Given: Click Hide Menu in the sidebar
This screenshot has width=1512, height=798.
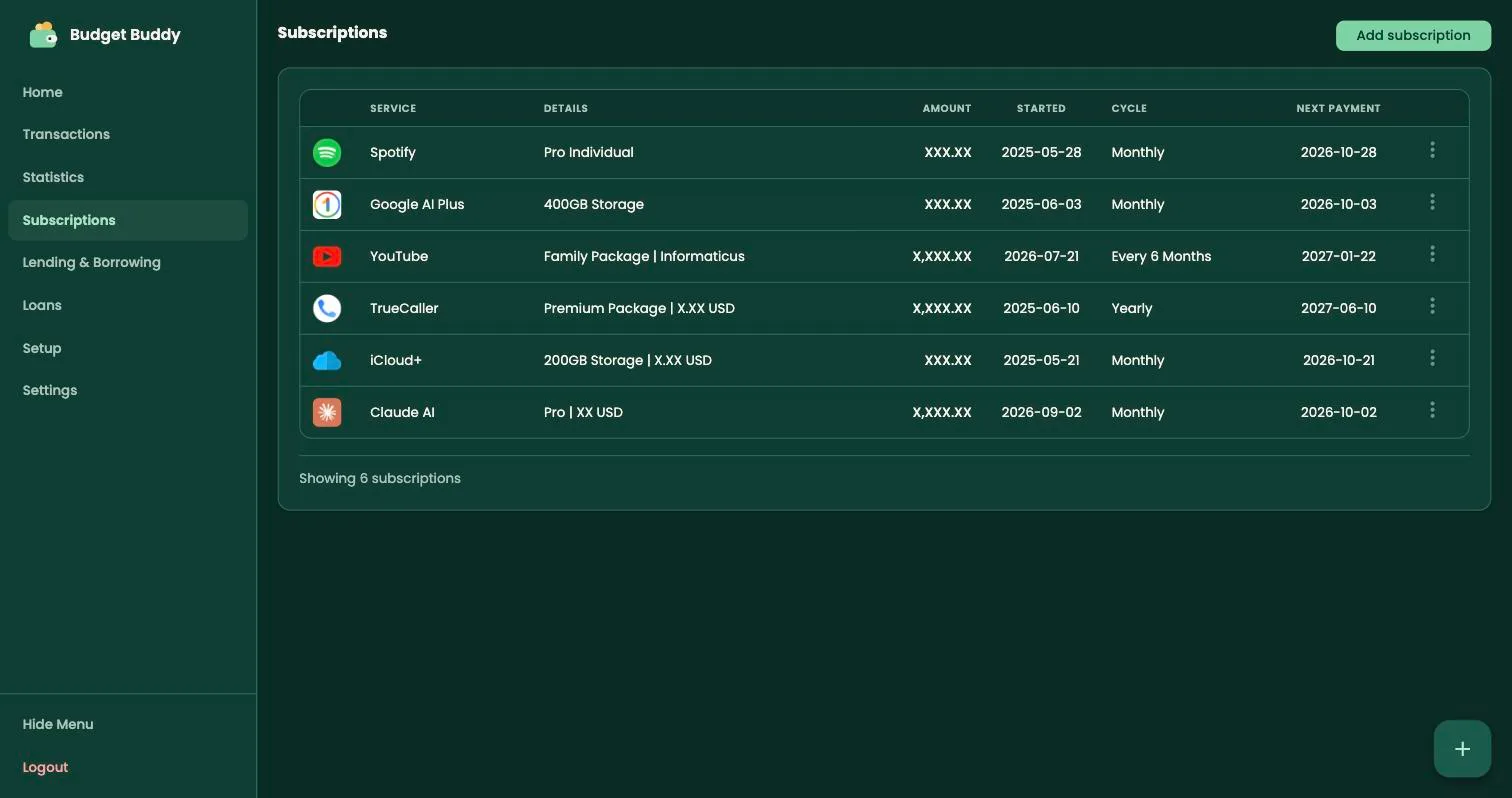Looking at the screenshot, I should tap(58, 724).
